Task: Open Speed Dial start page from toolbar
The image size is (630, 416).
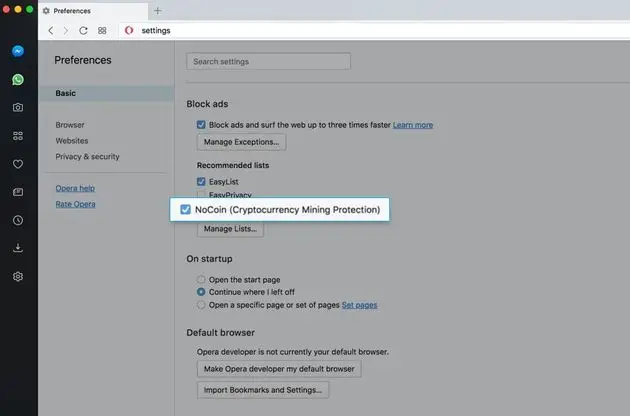Action: tap(102, 31)
